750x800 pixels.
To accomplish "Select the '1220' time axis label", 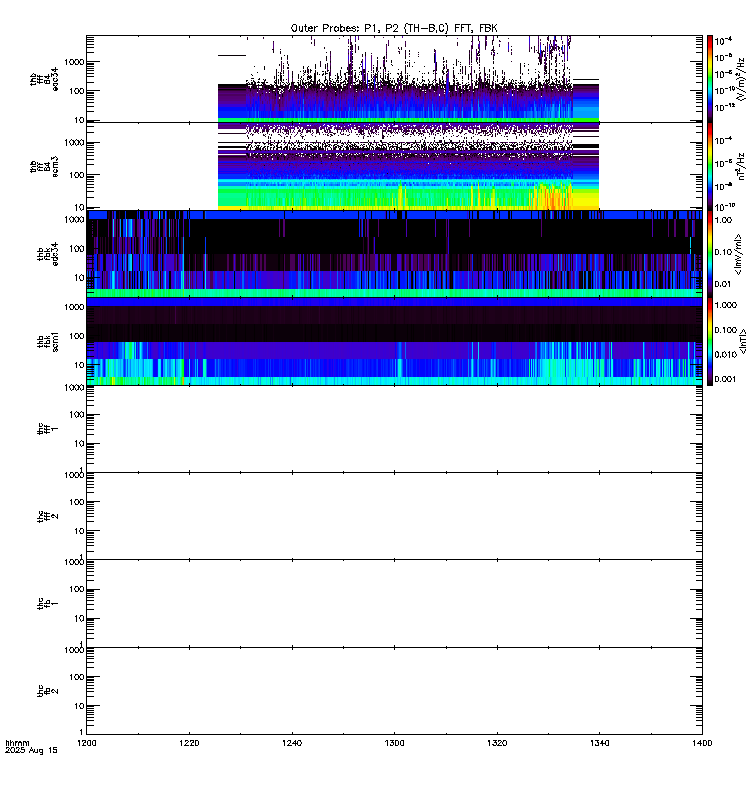I will 189,743.
